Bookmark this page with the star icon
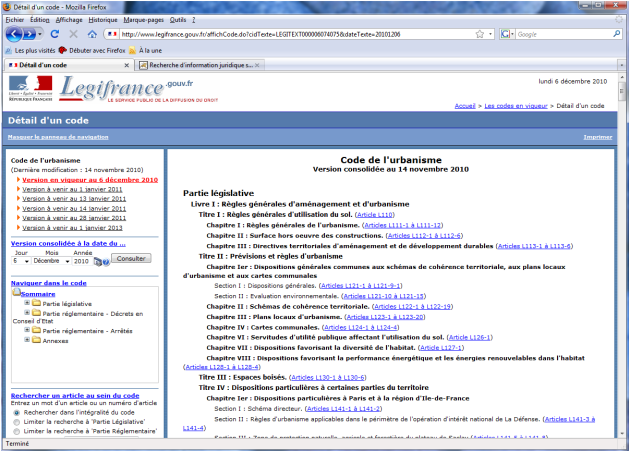Viewport: 630px width, 452px height. (x=480, y=34)
